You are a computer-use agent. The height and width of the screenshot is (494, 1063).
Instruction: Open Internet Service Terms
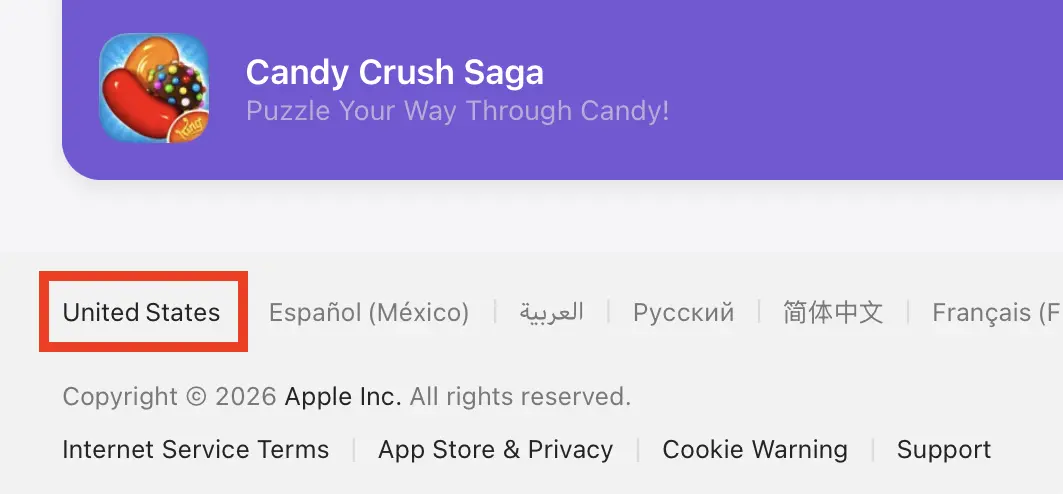point(195,450)
